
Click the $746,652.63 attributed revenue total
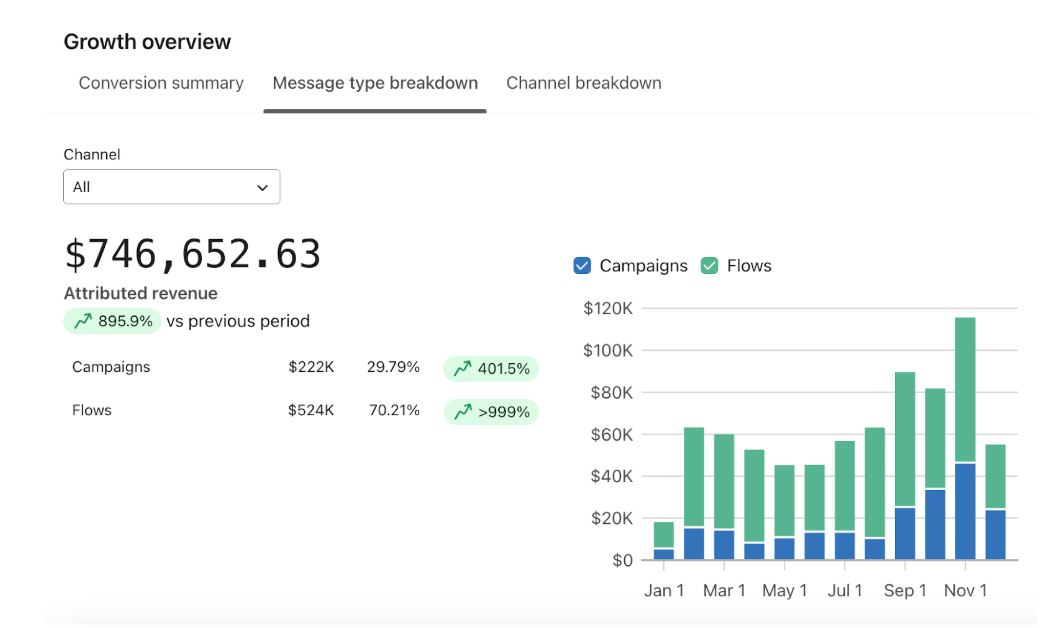coord(192,254)
